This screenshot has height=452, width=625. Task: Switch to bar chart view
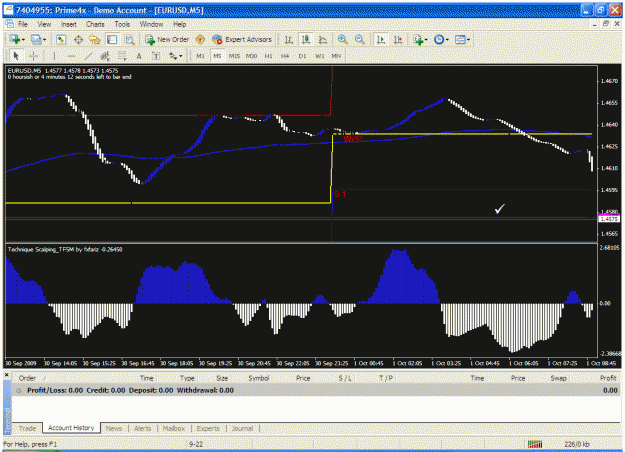pos(289,39)
